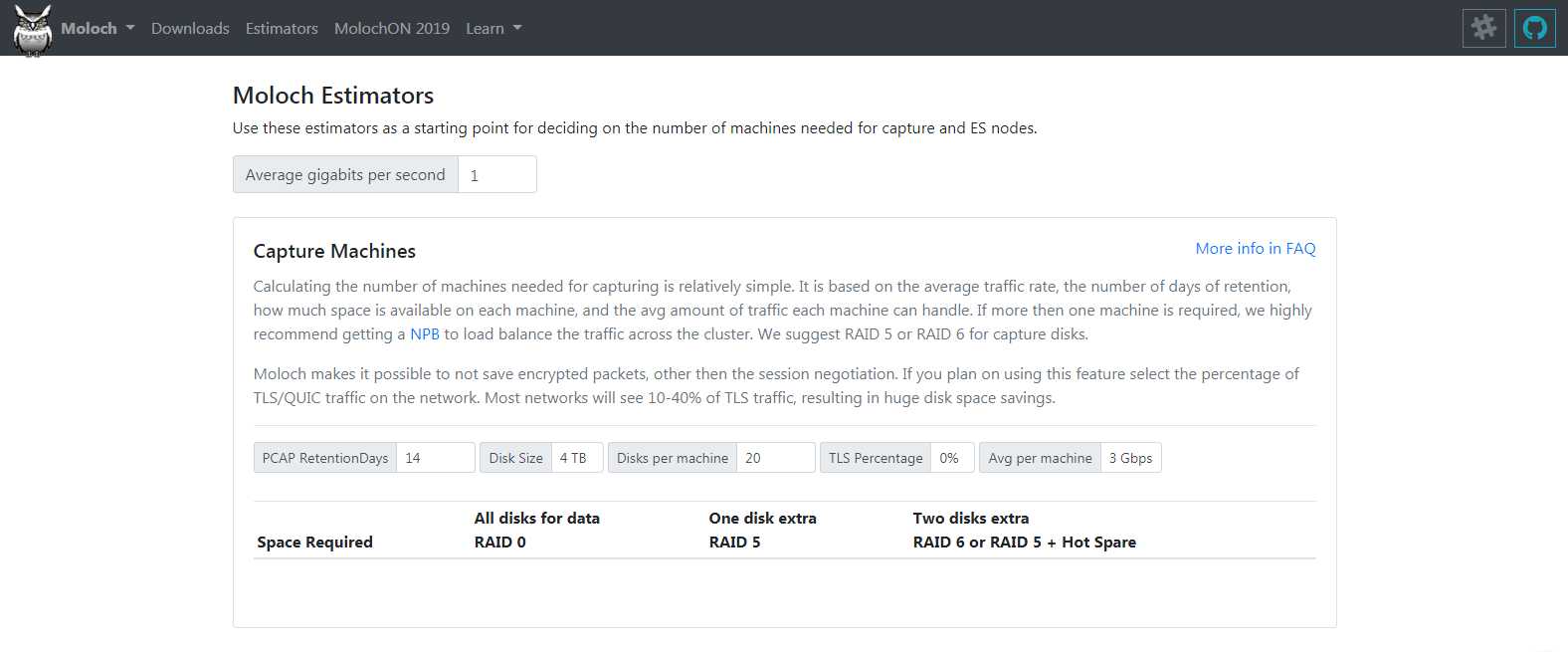Follow the More info in FAQ link
Screen dimensions: 1568x652
(x=1255, y=248)
